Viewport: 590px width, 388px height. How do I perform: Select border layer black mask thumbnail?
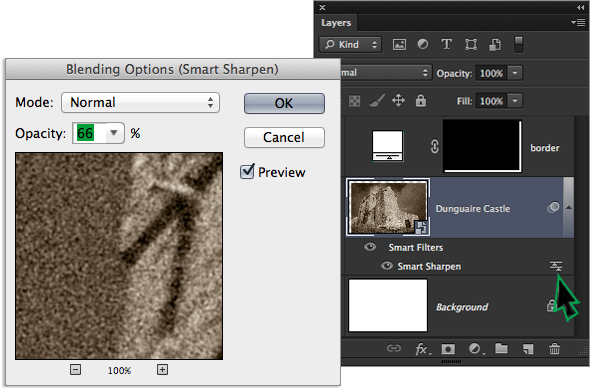482,146
